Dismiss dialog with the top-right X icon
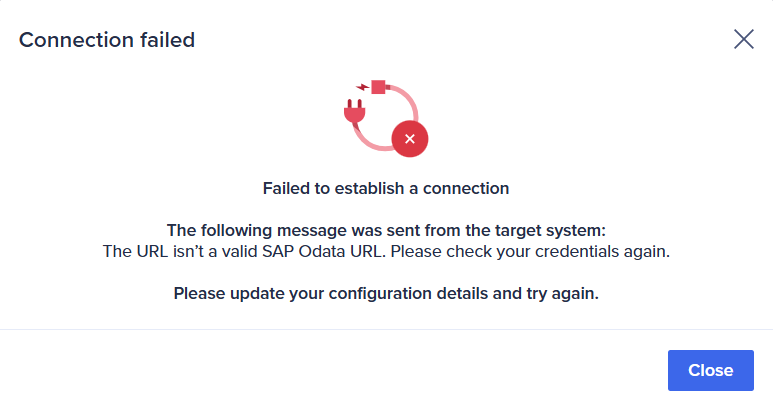 tap(743, 39)
